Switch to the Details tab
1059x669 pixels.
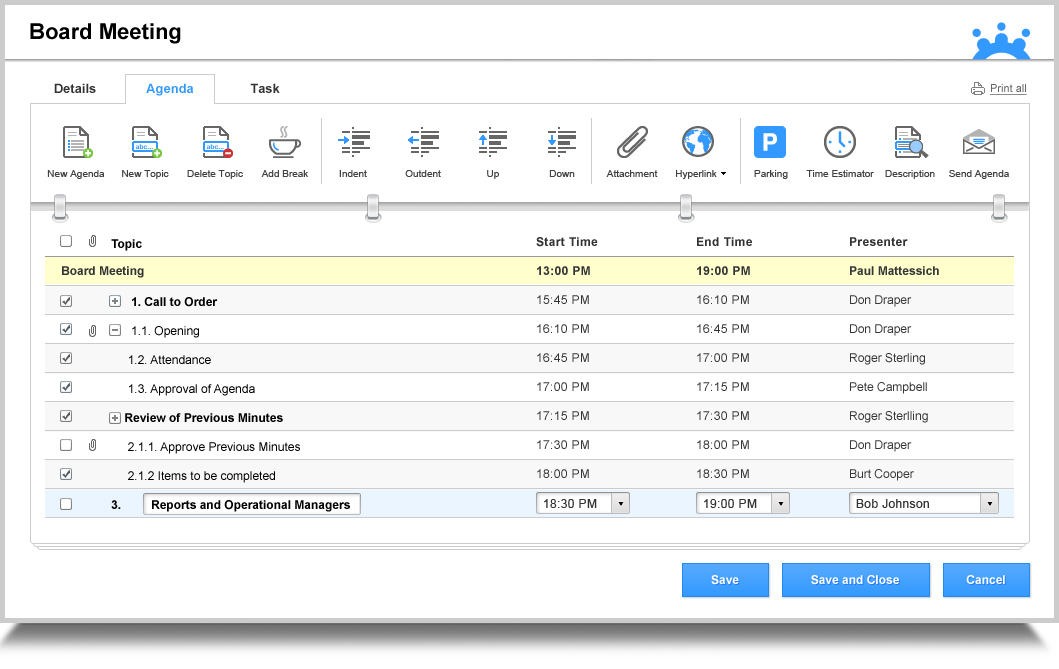point(75,89)
